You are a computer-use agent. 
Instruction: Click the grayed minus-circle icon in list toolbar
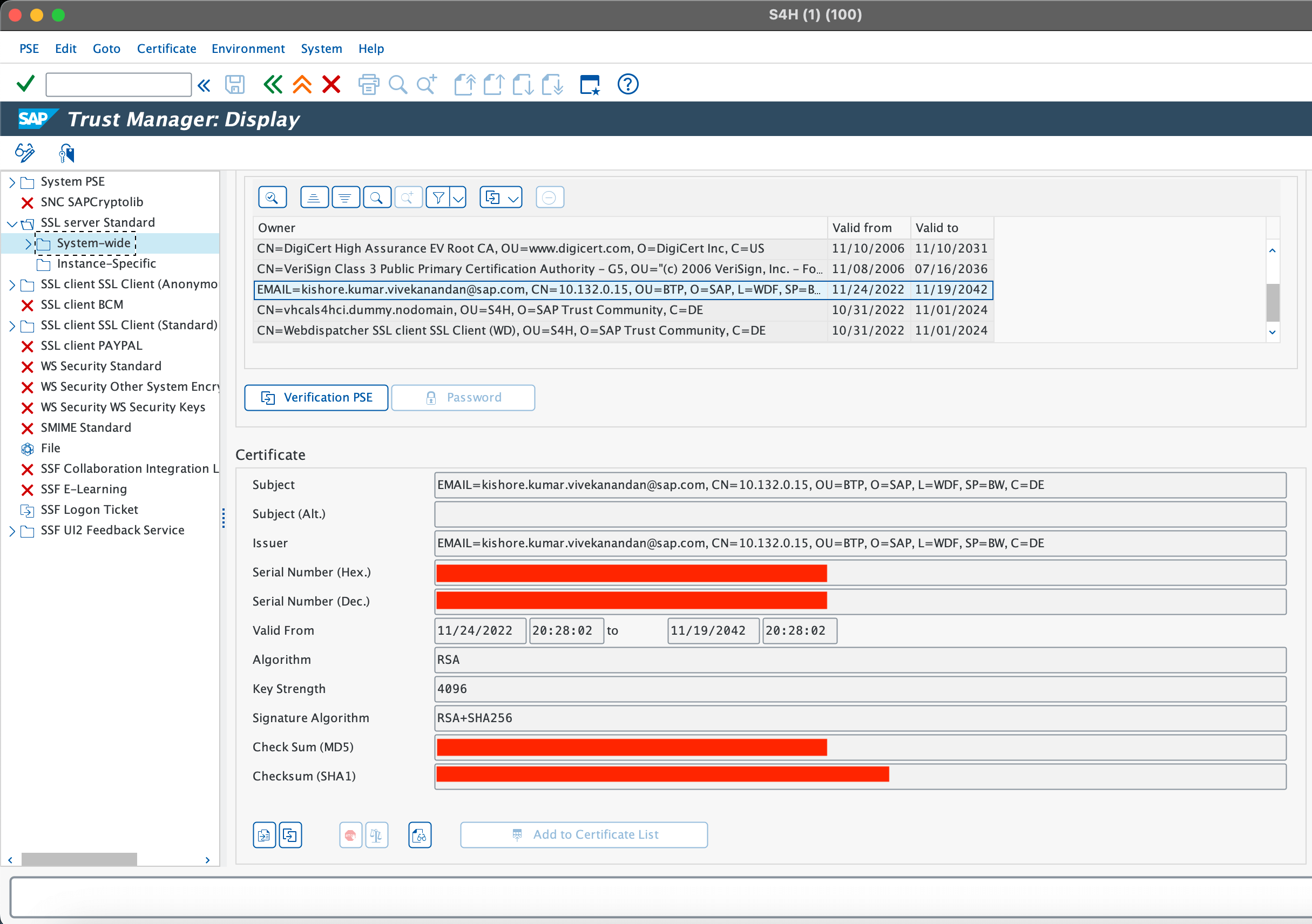(x=550, y=198)
